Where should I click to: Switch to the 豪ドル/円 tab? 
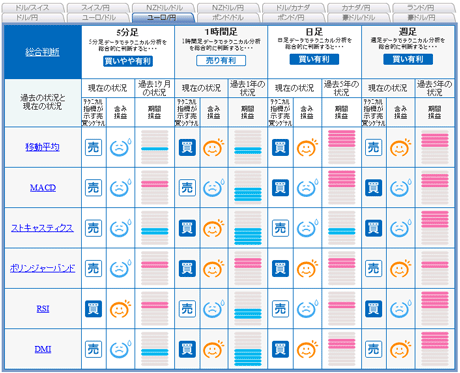423,17
